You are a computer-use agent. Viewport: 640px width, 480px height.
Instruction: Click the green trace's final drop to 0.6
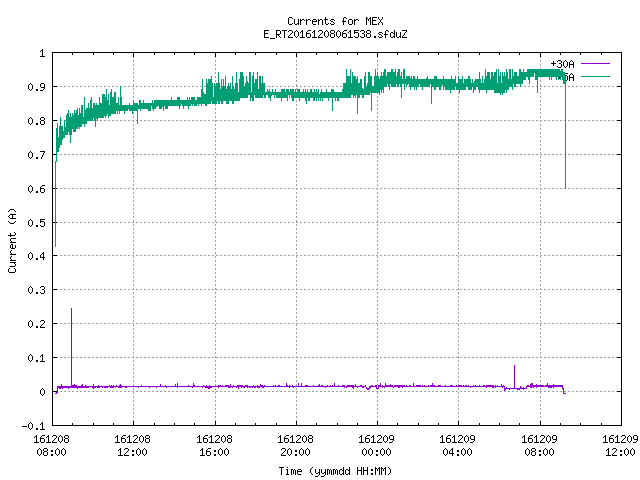(565, 135)
